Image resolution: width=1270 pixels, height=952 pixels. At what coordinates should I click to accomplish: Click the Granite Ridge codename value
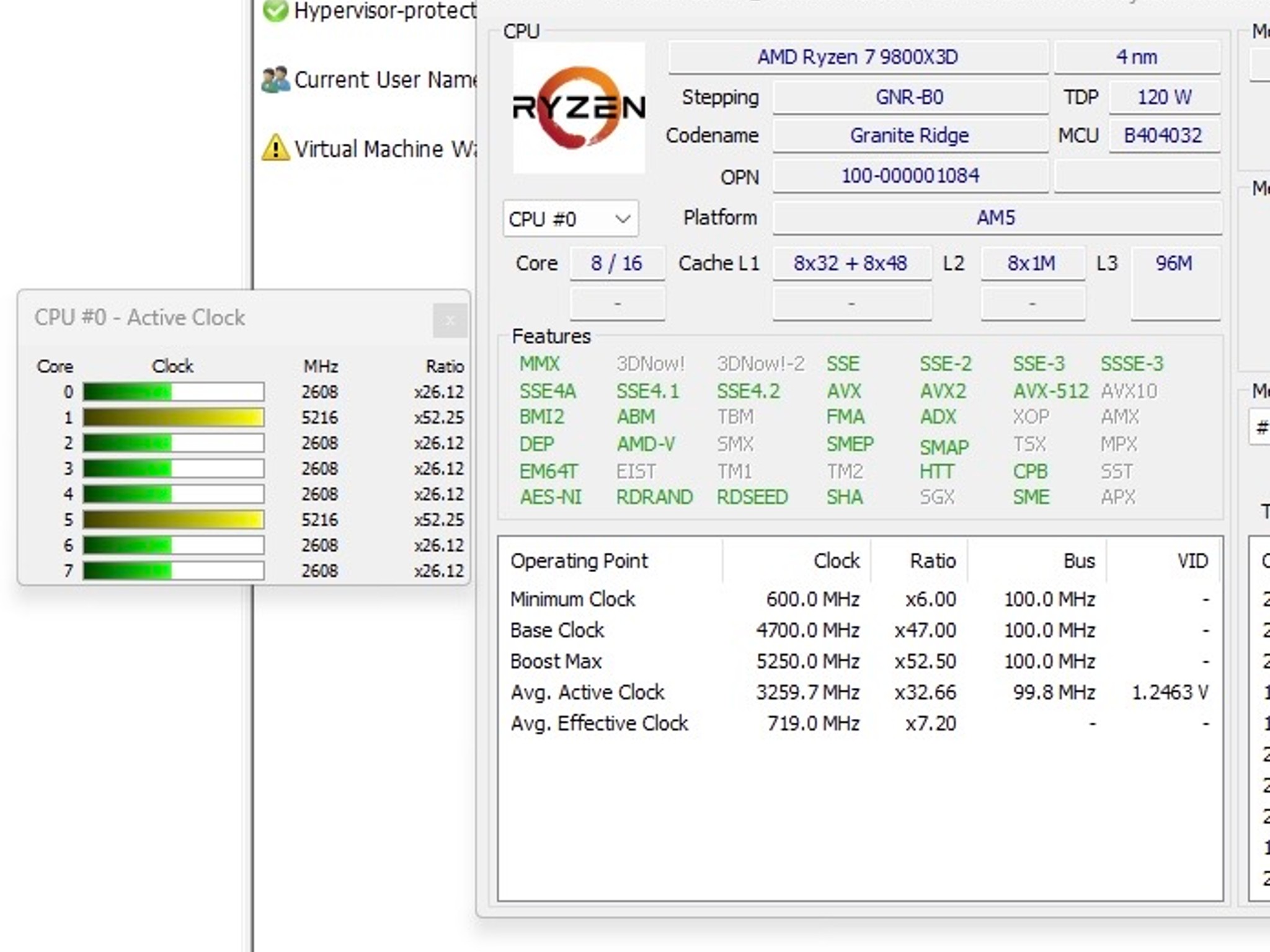[x=910, y=136]
